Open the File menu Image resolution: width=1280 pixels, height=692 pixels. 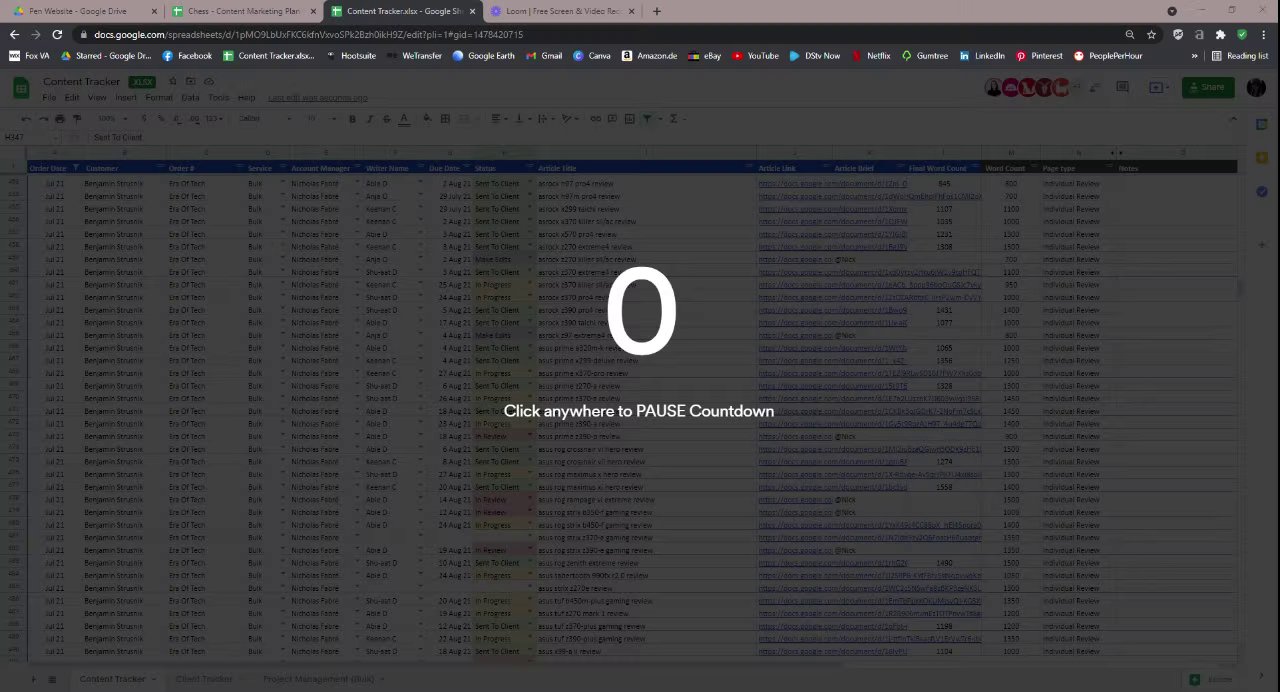click(49, 98)
